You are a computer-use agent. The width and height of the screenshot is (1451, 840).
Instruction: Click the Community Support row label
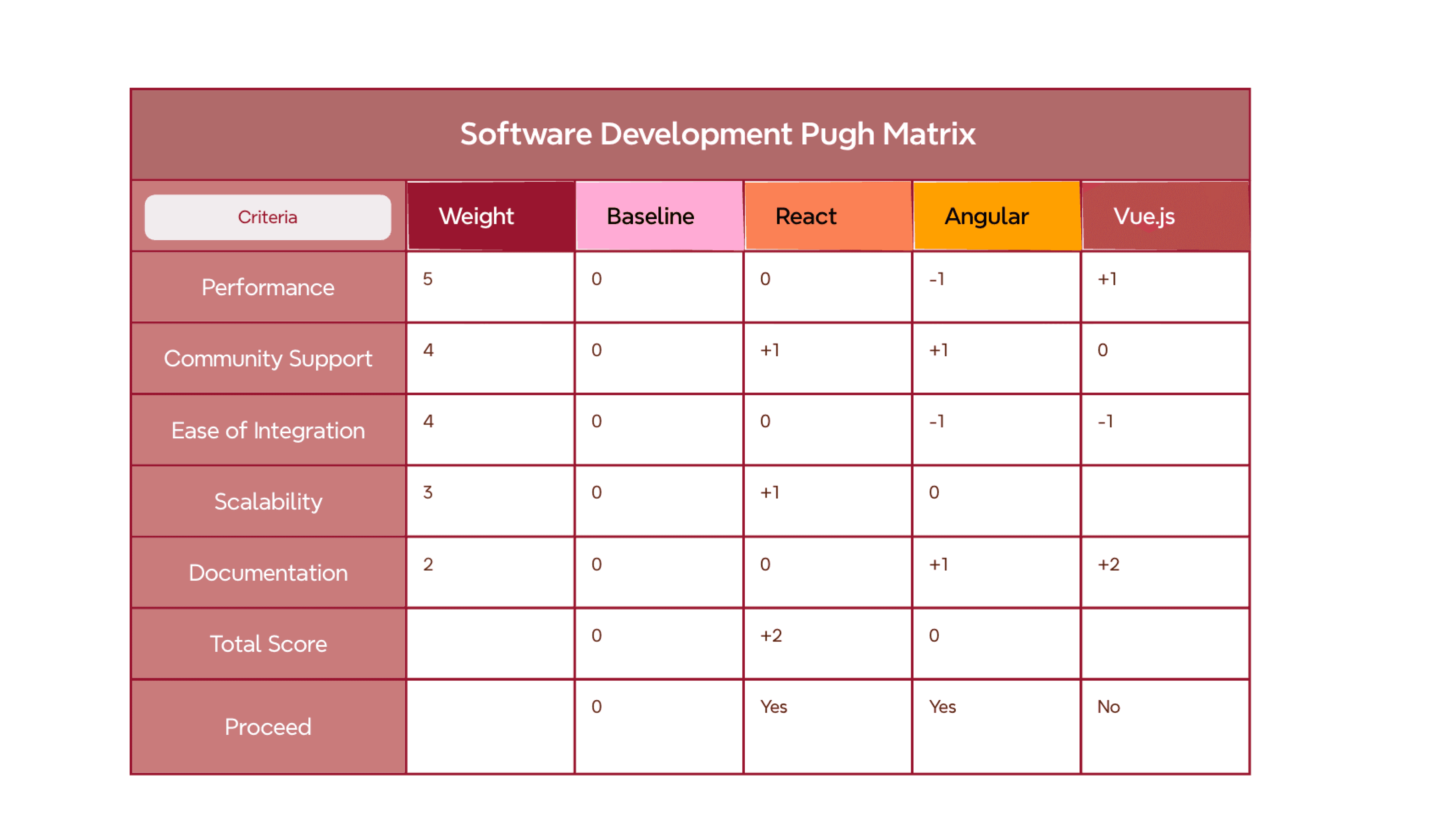tap(268, 358)
